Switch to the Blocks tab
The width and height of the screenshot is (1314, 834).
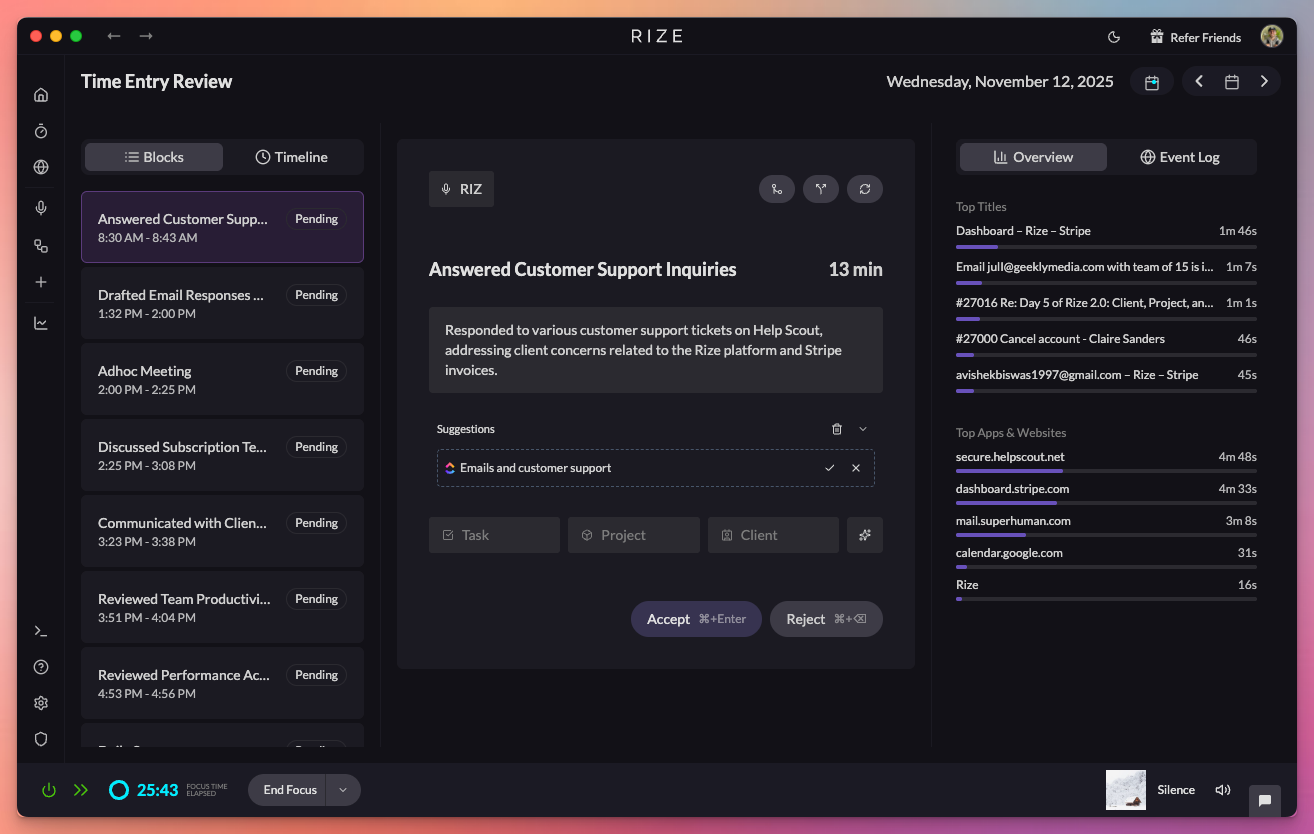point(154,157)
